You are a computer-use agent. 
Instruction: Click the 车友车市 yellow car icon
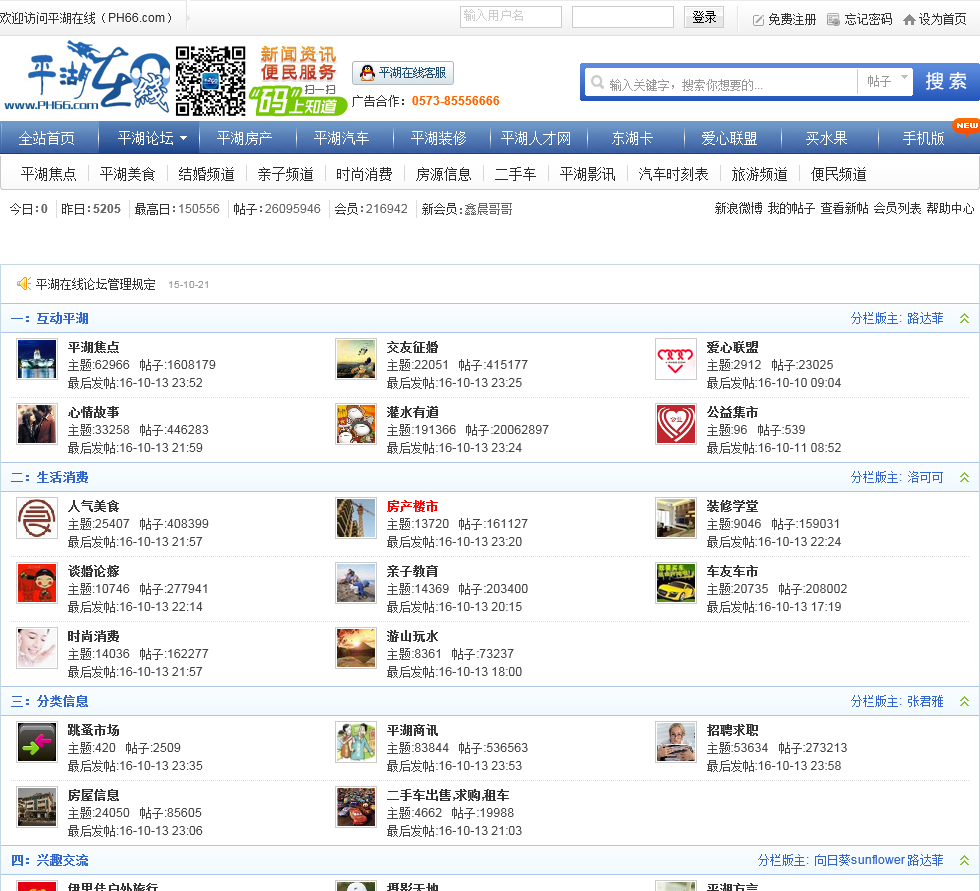coord(676,583)
